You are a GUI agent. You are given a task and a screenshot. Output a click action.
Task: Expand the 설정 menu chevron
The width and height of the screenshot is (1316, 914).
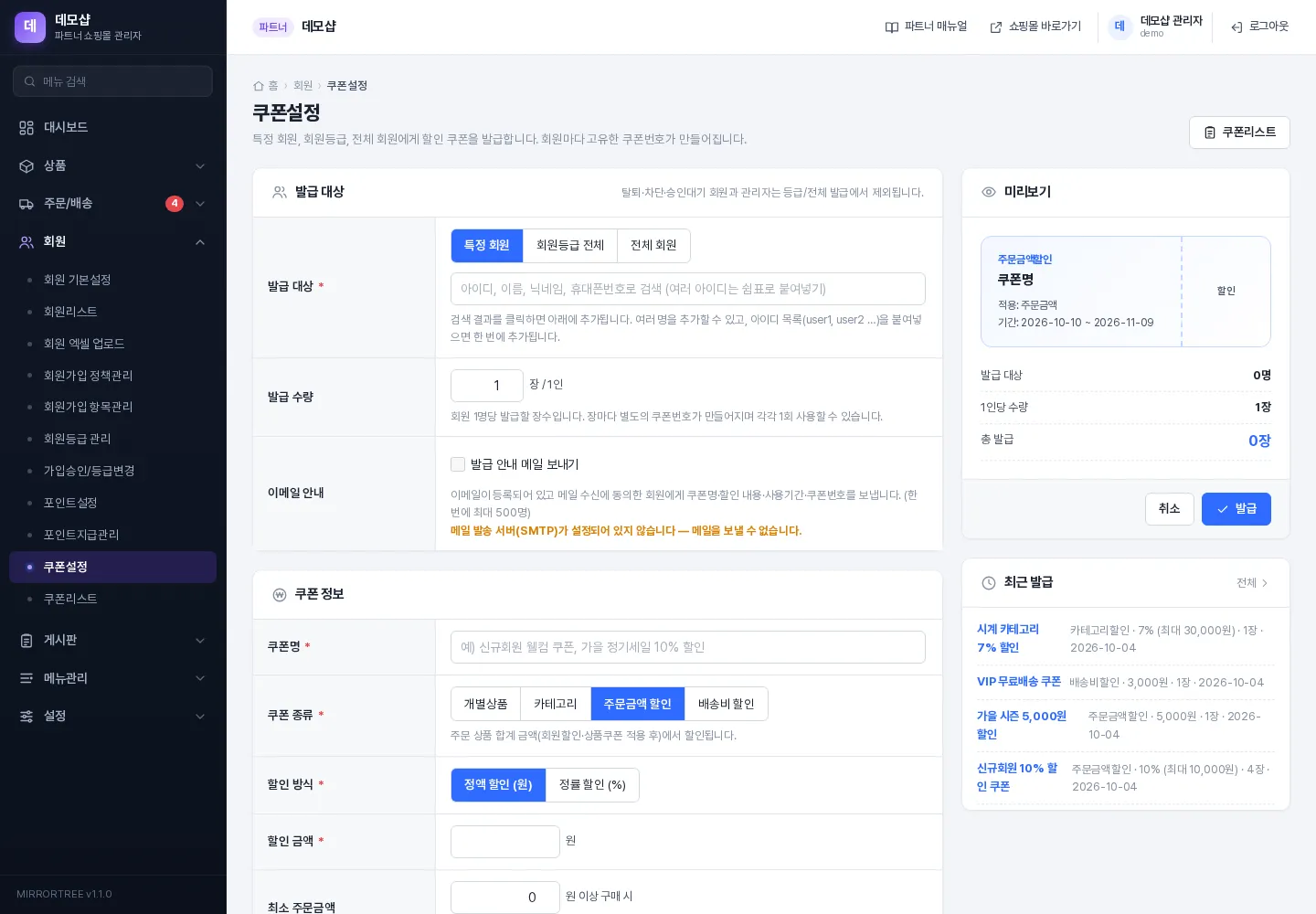(200, 717)
